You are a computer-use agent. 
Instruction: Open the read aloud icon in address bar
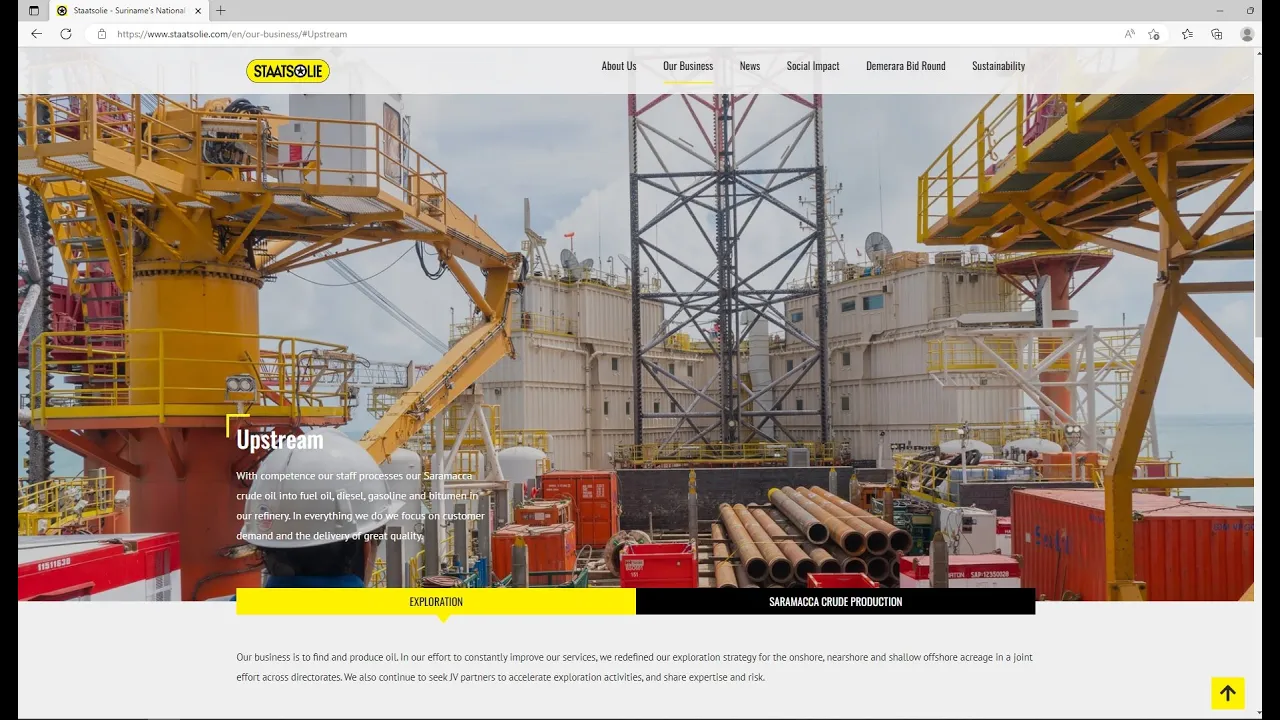point(1129,34)
